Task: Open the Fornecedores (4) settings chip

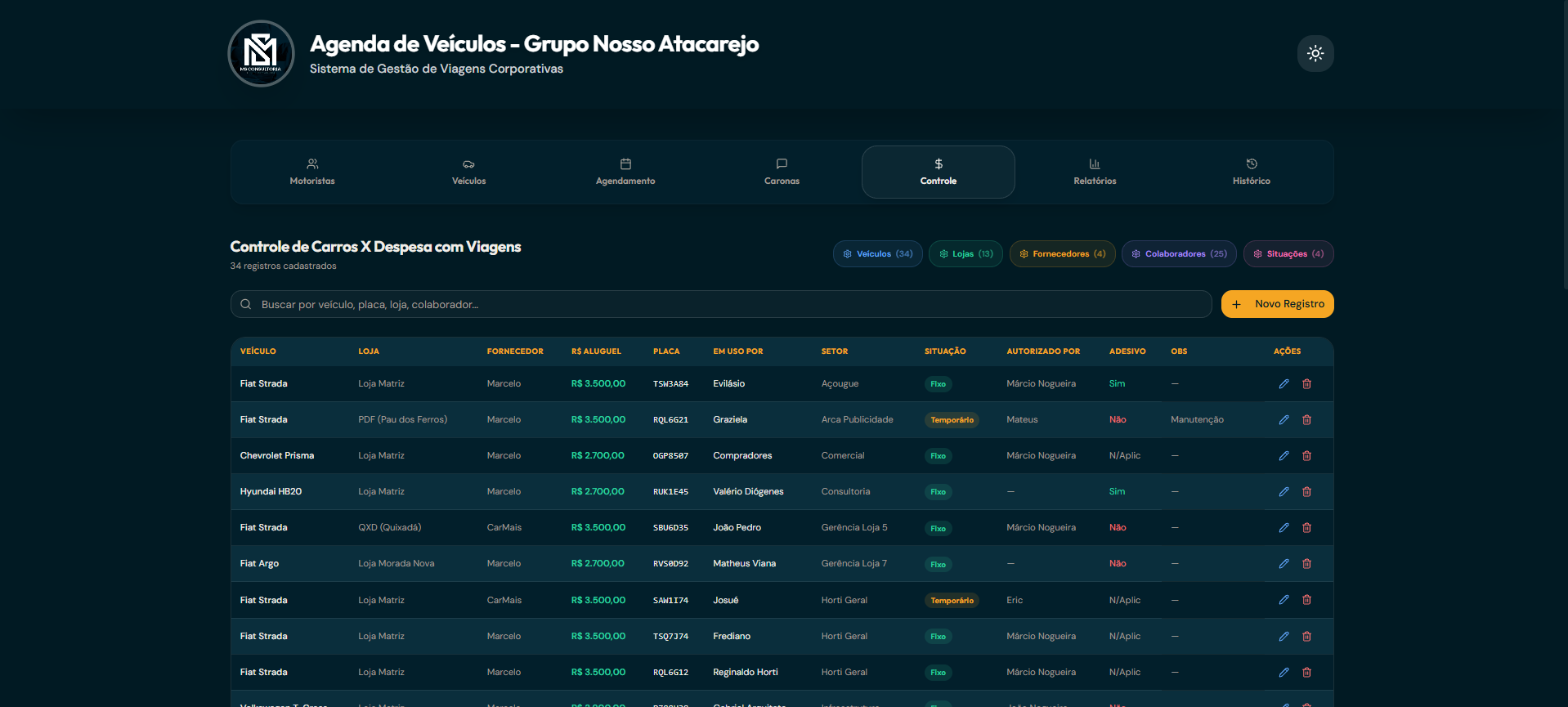Action: tap(1062, 253)
